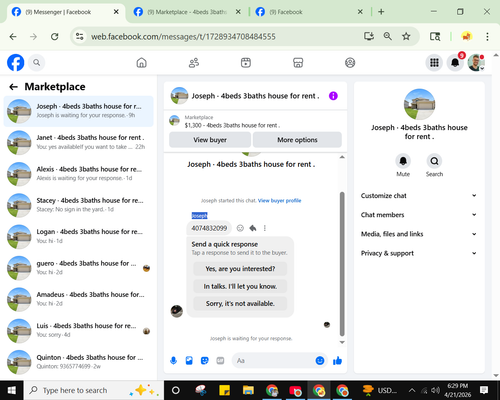Image resolution: width=500 pixels, height=400 pixels.
Task: Open Quinton conversation in list
Action: pos(78,362)
